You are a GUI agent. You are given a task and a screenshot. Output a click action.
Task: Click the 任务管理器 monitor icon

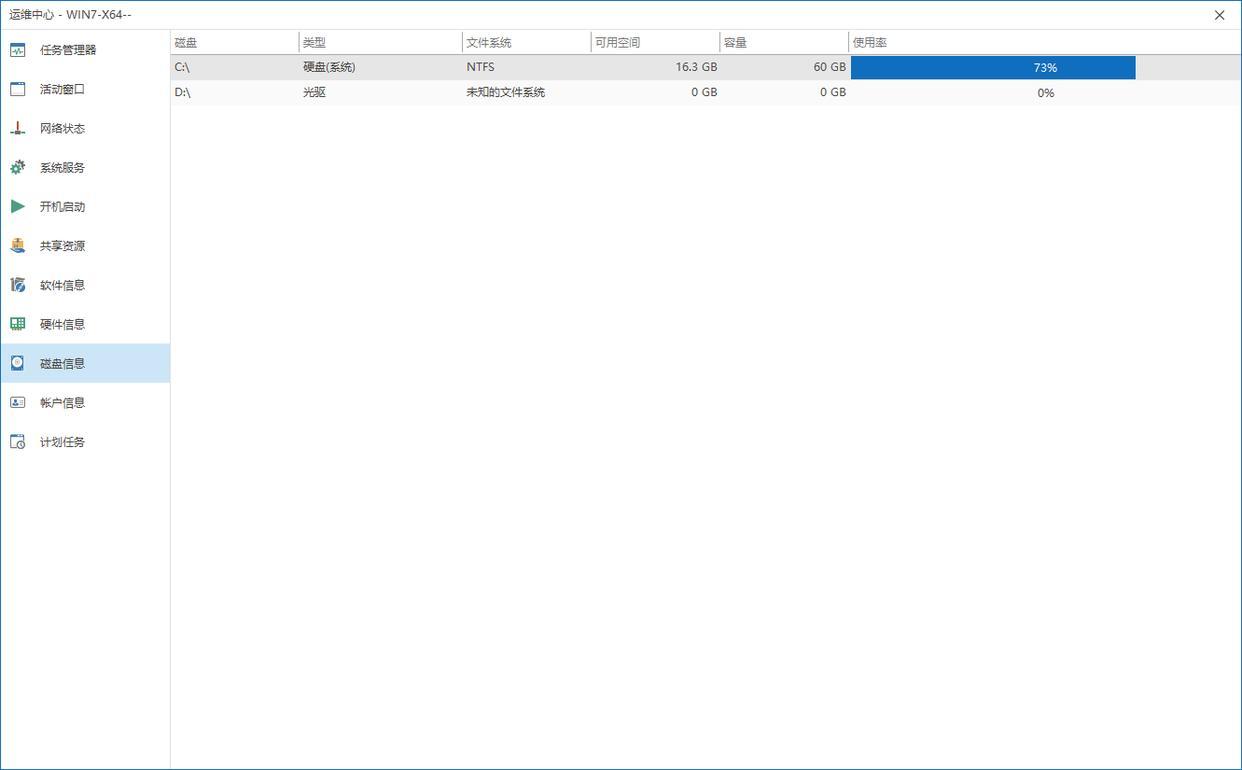coord(17,50)
